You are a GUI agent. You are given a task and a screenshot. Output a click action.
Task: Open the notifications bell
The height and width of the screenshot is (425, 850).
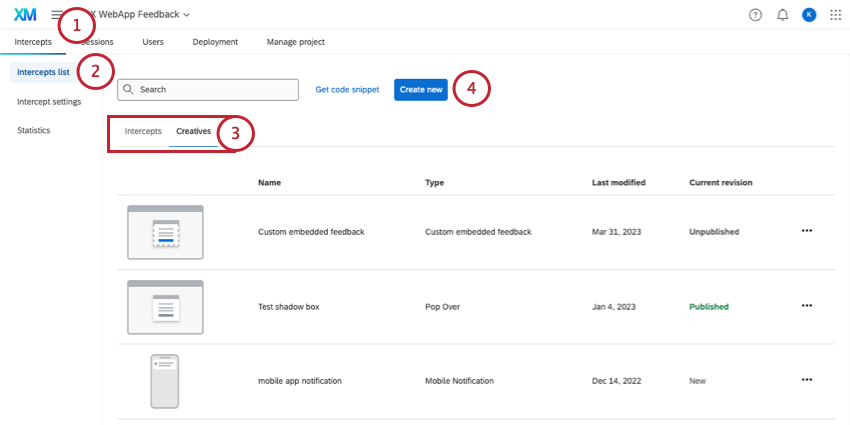(x=782, y=15)
